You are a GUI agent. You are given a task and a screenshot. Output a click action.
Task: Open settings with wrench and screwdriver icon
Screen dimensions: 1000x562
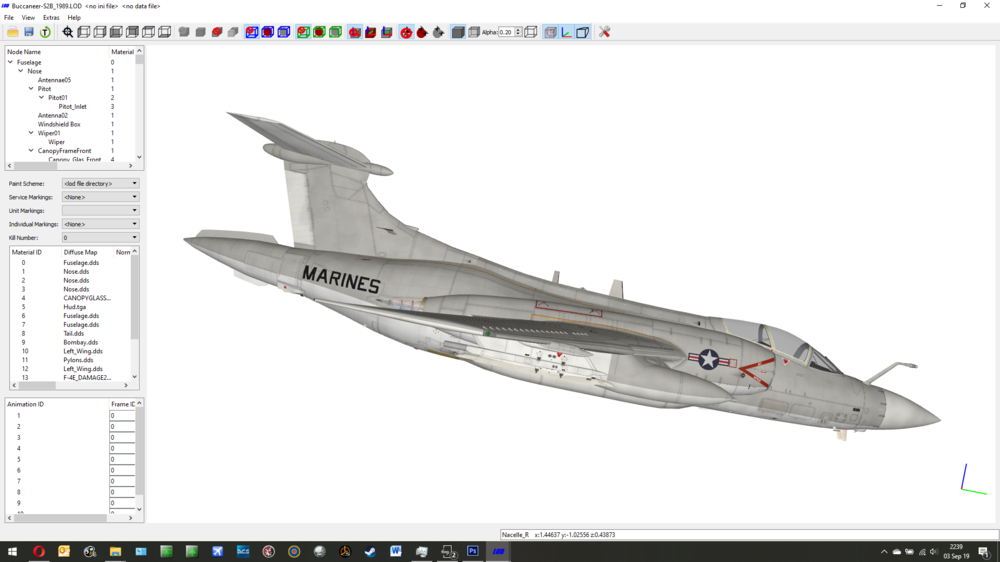[x=605, y=32]
